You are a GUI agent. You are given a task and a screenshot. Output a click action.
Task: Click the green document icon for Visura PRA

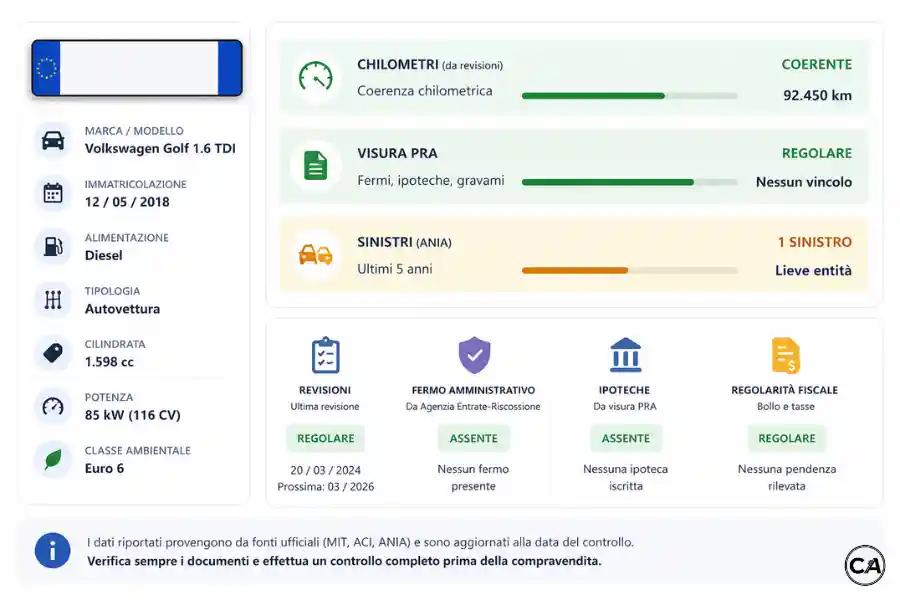316,166
